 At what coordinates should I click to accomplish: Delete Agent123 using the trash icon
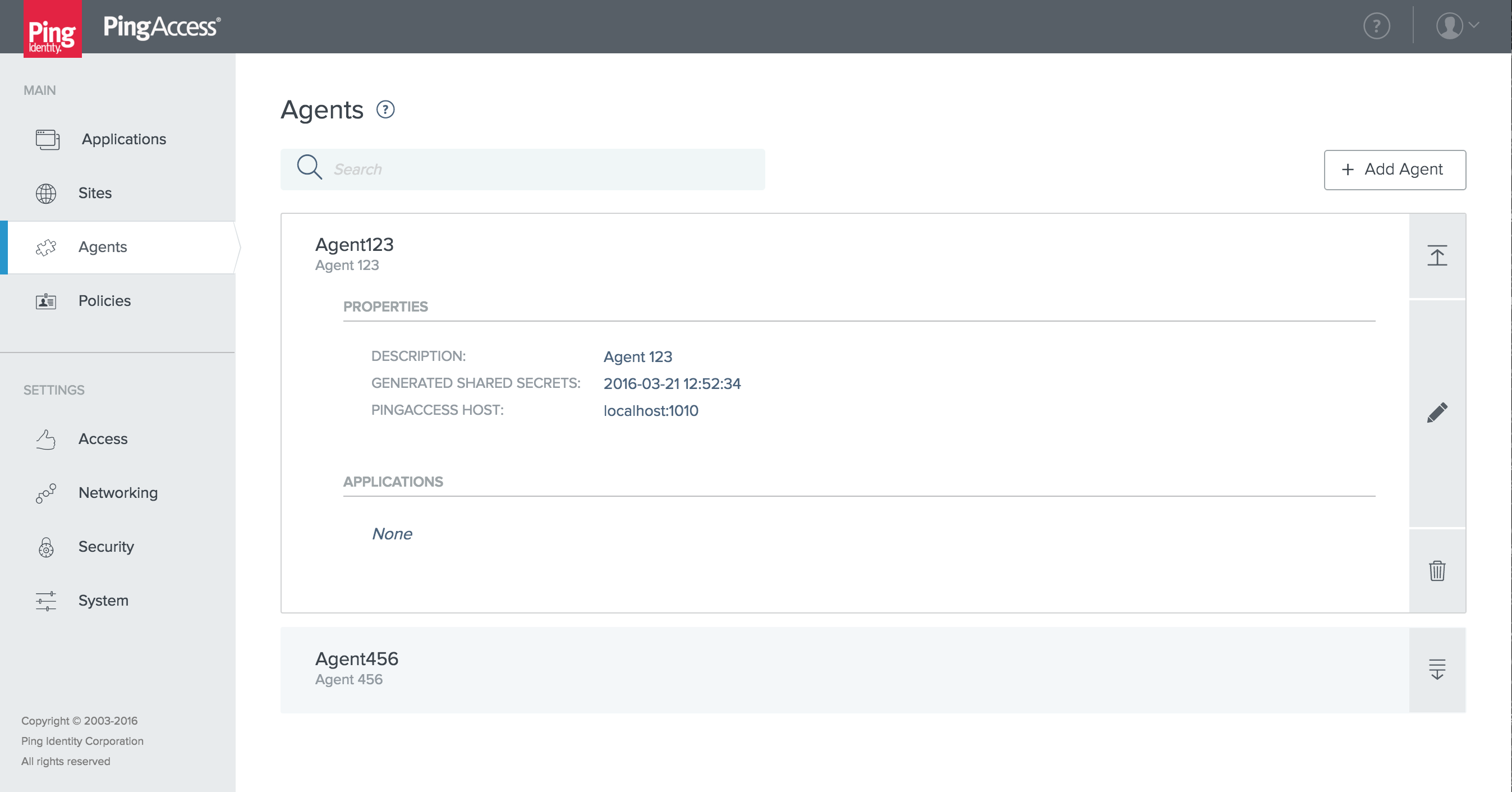tap(1436, 570)
